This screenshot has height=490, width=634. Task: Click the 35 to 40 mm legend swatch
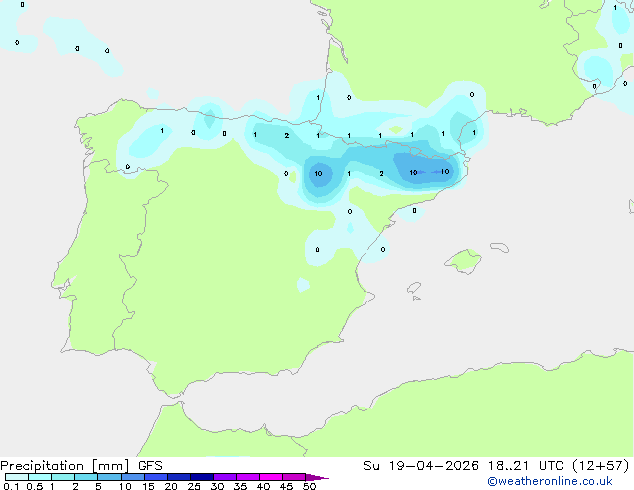pos(248,477)
